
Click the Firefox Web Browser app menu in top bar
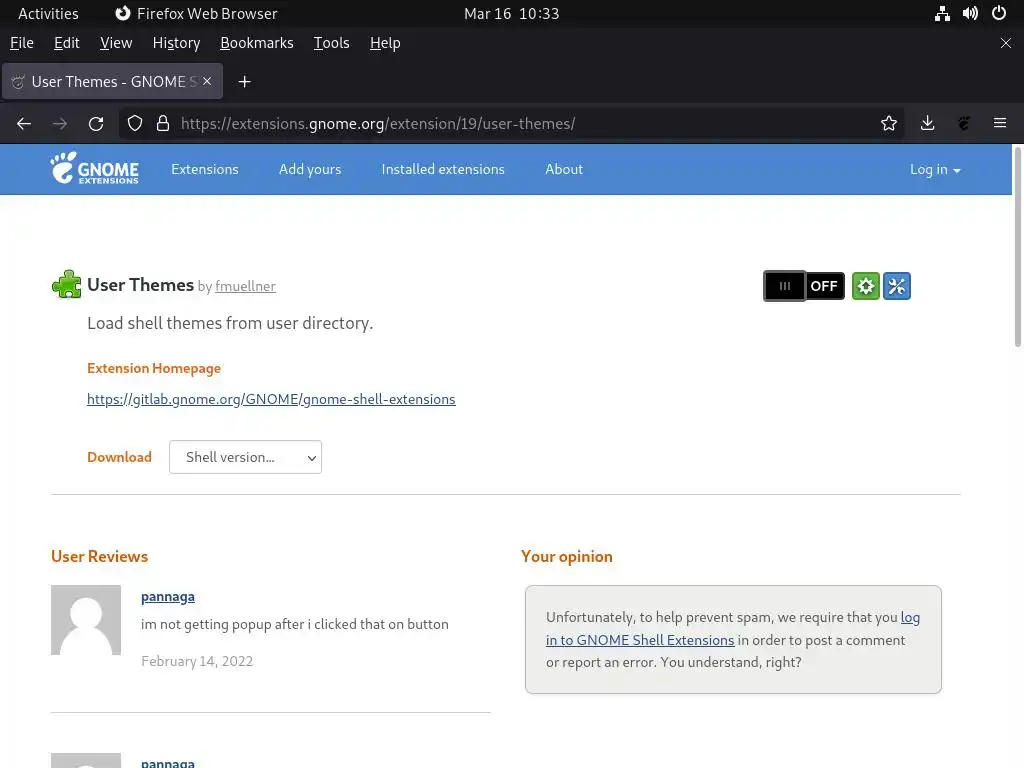(x=196, y=14)
